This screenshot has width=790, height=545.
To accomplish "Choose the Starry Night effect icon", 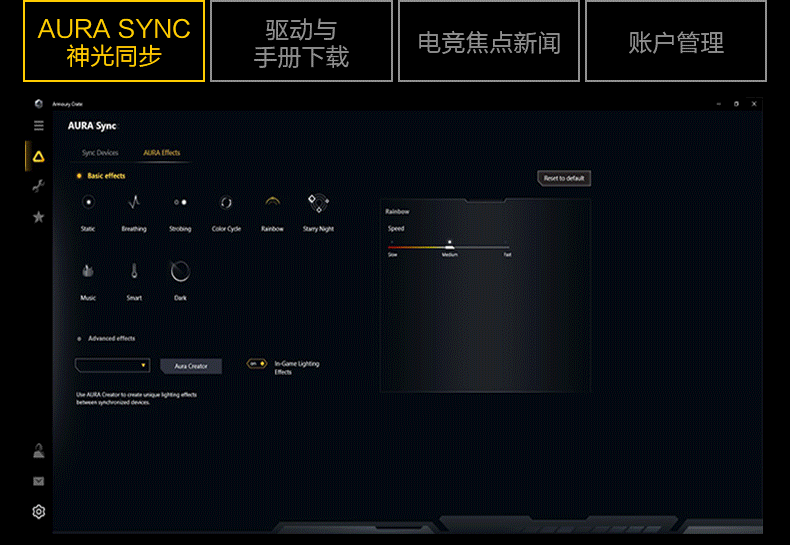I will (x=318, y=202).
